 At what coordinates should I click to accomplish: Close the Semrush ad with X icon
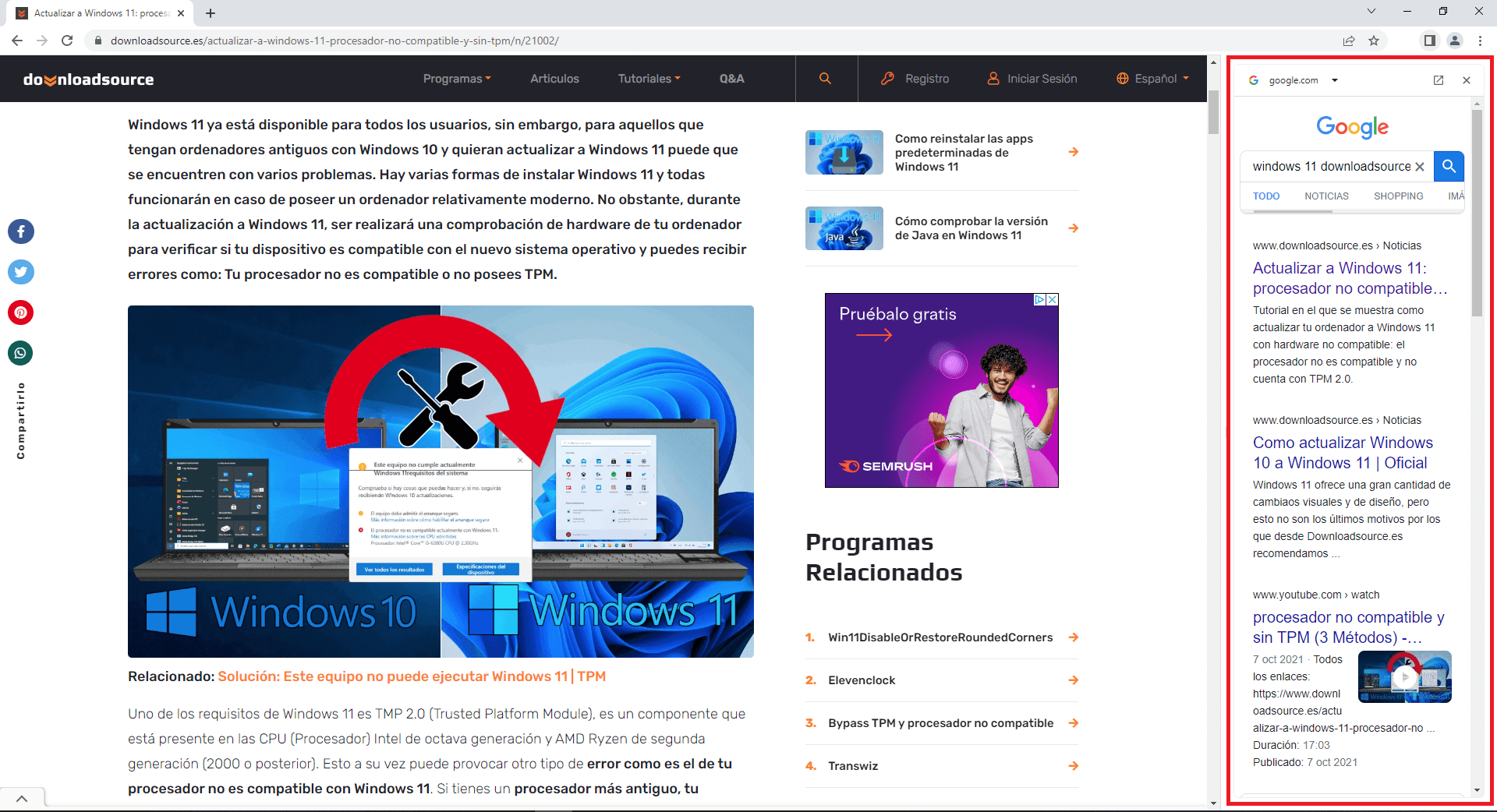click(1053, 299)
